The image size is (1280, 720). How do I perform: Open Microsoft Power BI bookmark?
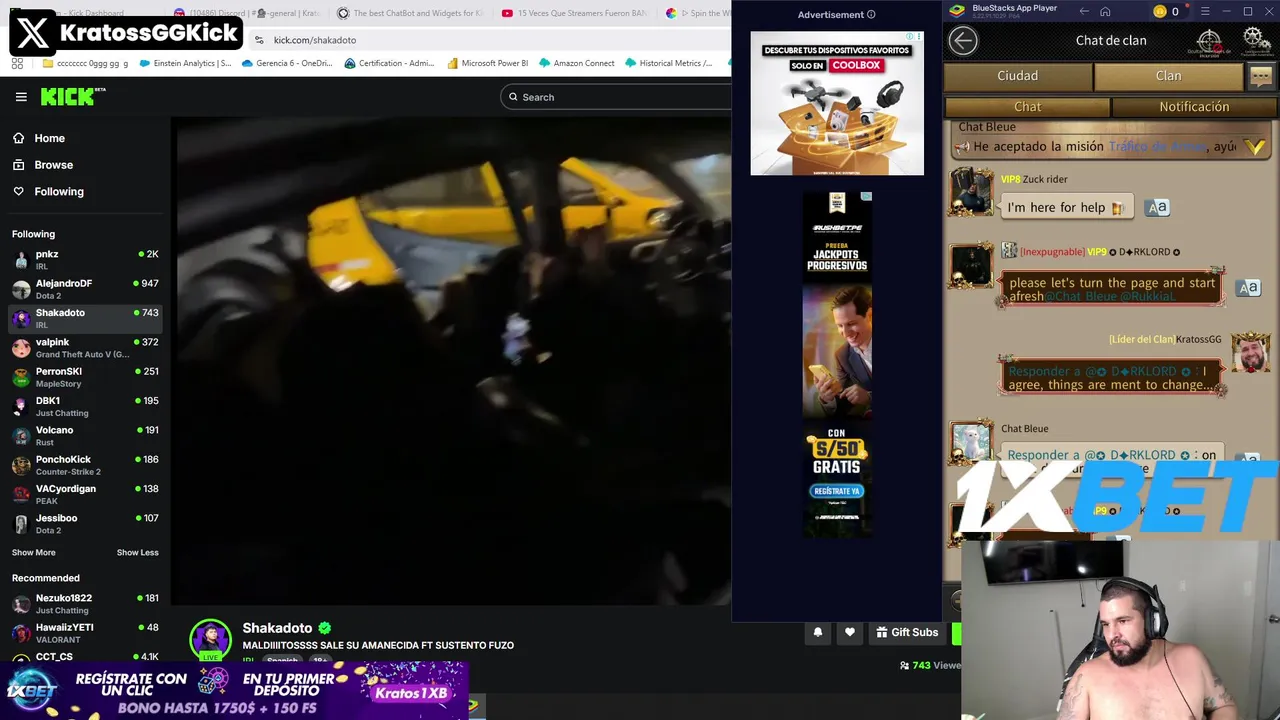(487, 63)
